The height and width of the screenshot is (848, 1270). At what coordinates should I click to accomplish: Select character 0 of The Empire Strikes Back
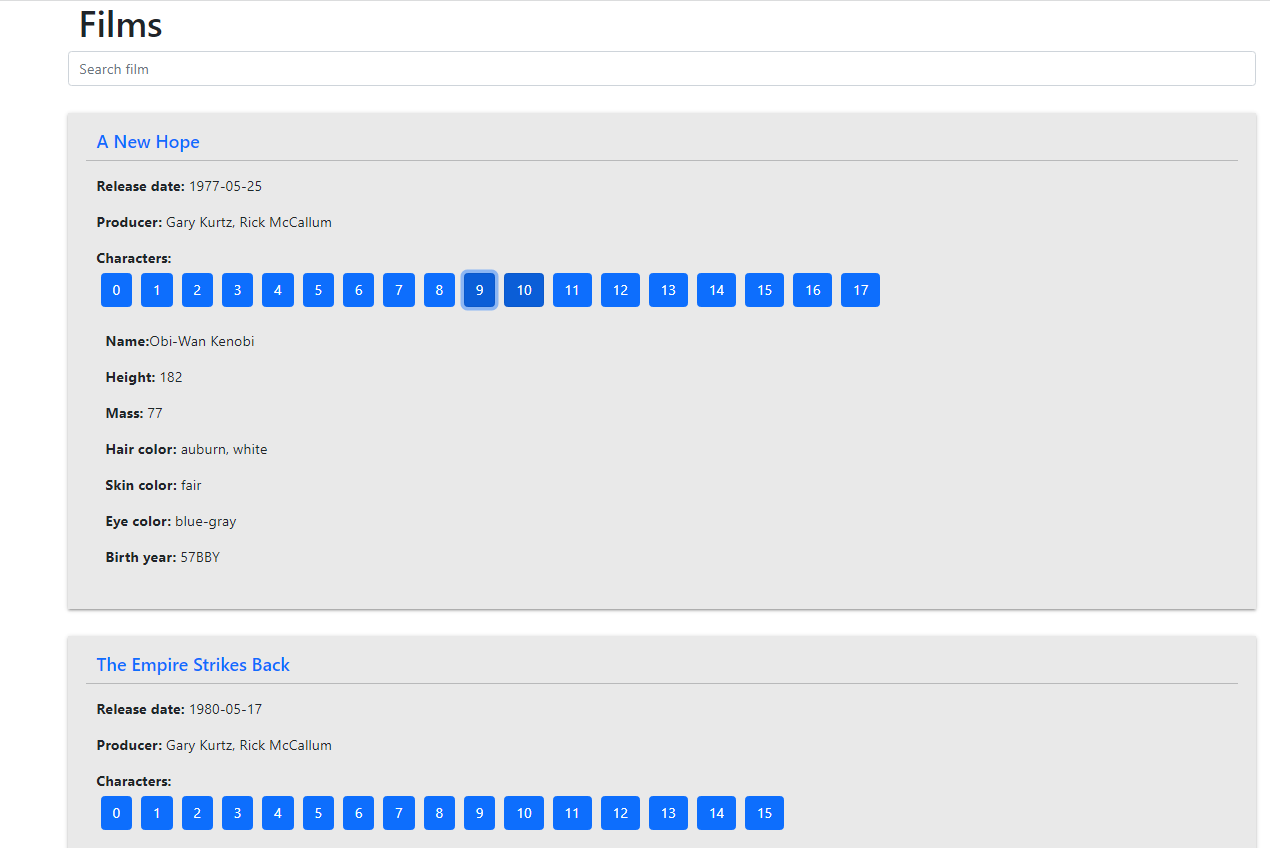pos(116,813)
